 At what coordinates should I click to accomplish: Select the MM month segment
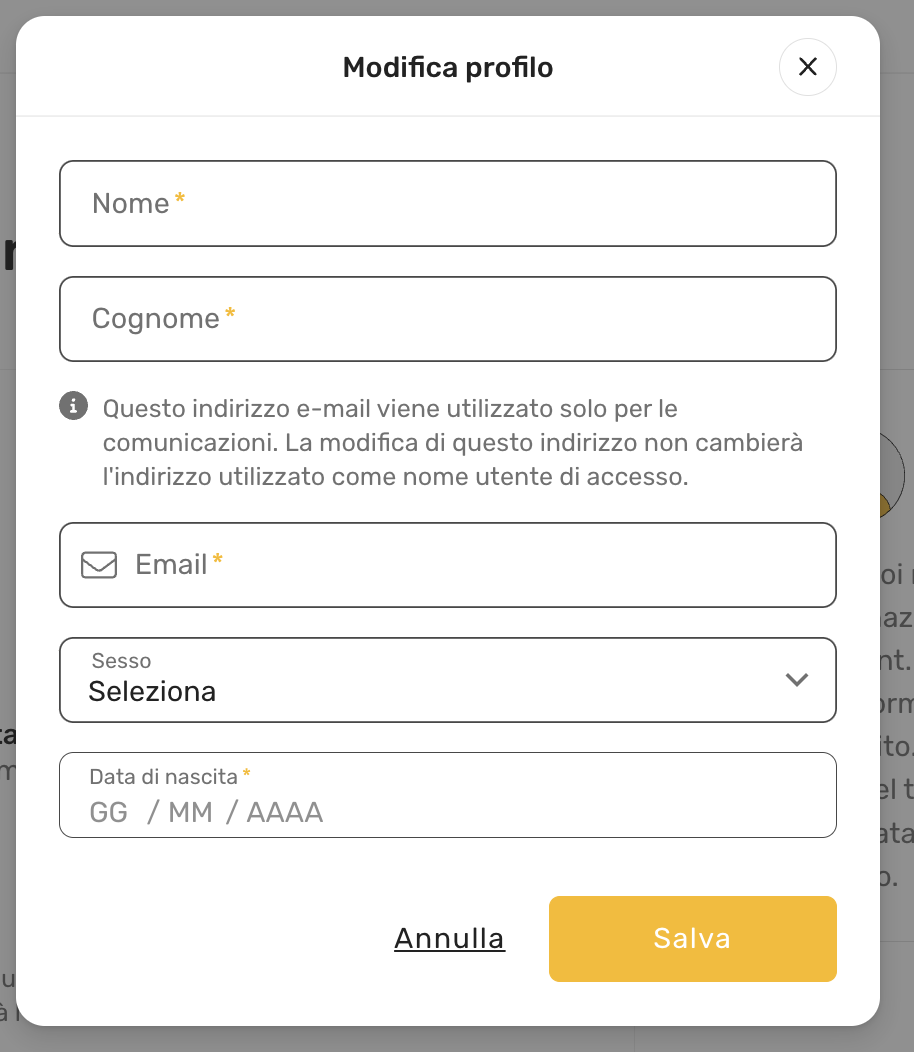190,812
